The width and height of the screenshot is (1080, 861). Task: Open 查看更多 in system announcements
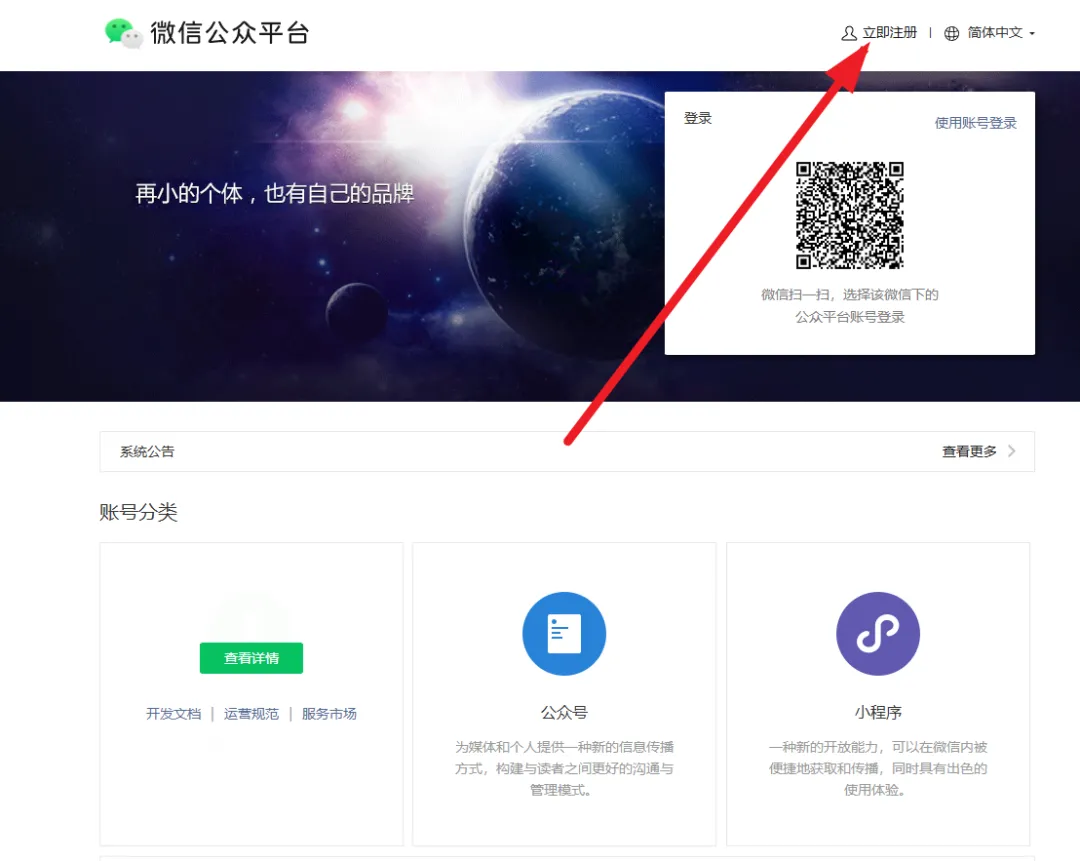pyautogui.click(x=969, y=452)
